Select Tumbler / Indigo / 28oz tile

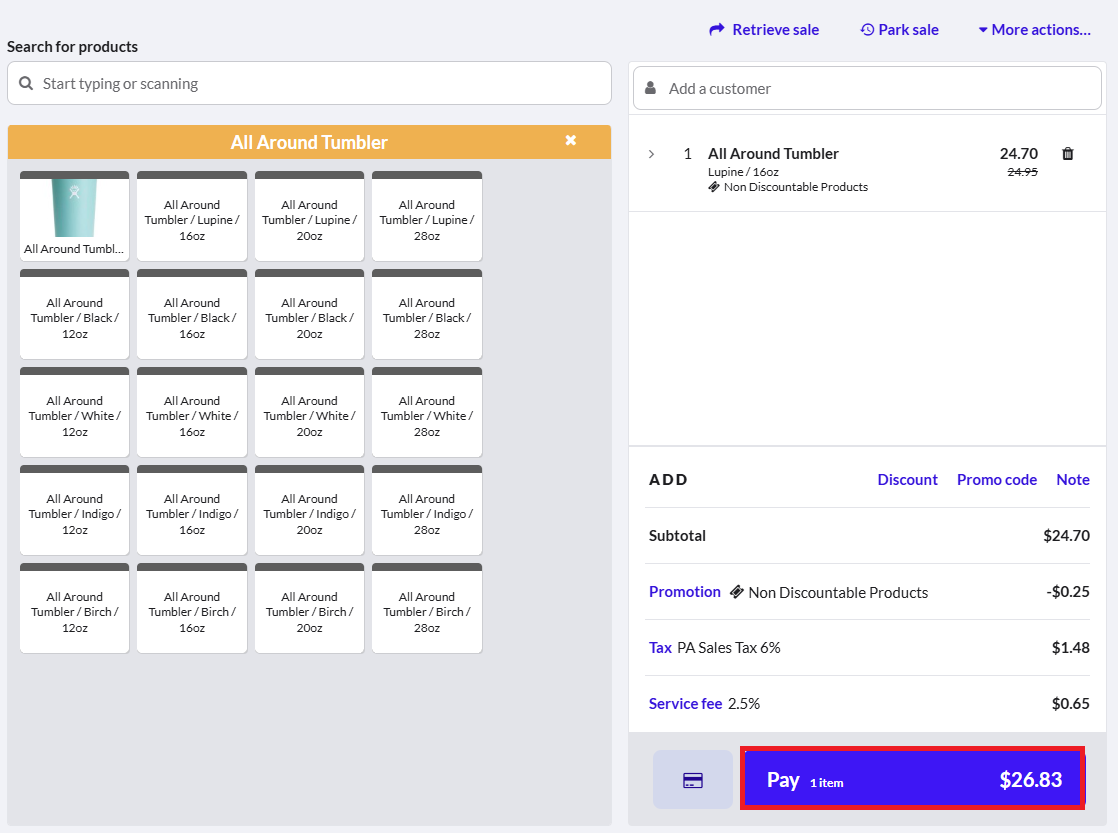[426, 510]
